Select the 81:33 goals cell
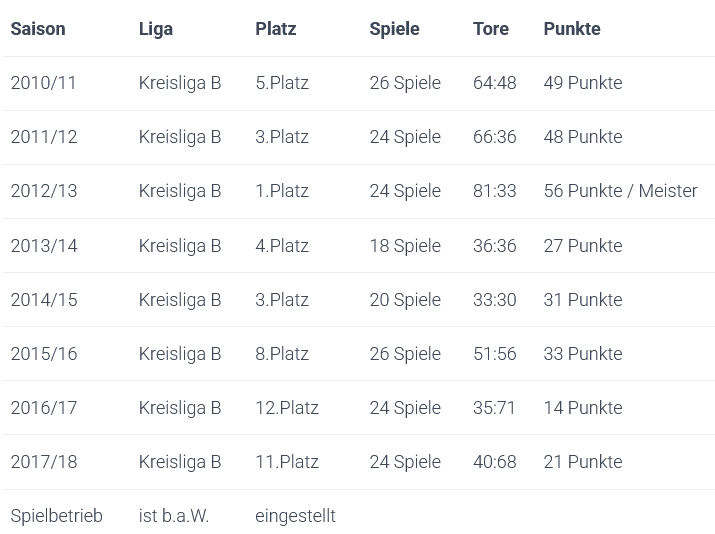Image resolution: width=715 pixels, height=534 pixels. coord(494,191)
